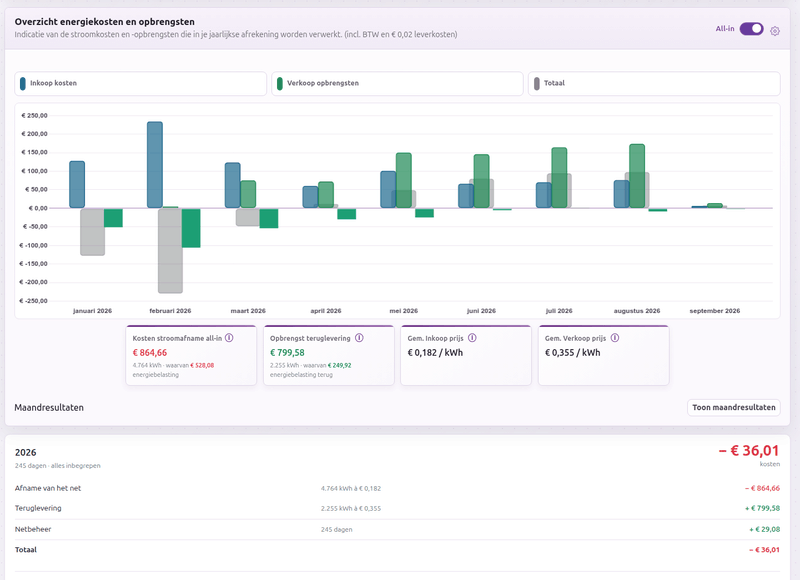The image size is (800, 580).
Task: Select the blue januari 2026 purchase bar
Action: click(x=77, y=185)
